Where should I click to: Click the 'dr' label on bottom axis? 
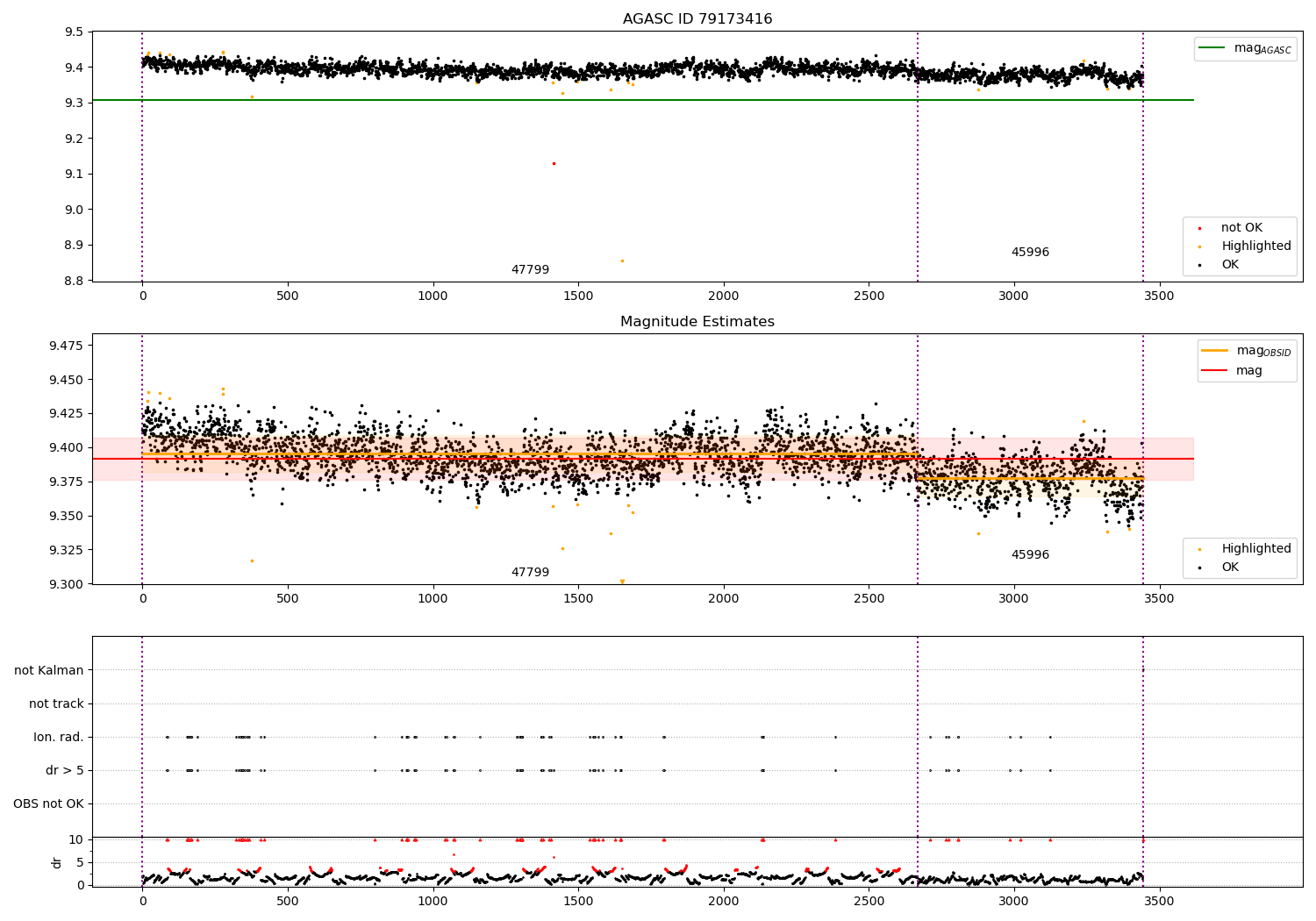[57, 862]
